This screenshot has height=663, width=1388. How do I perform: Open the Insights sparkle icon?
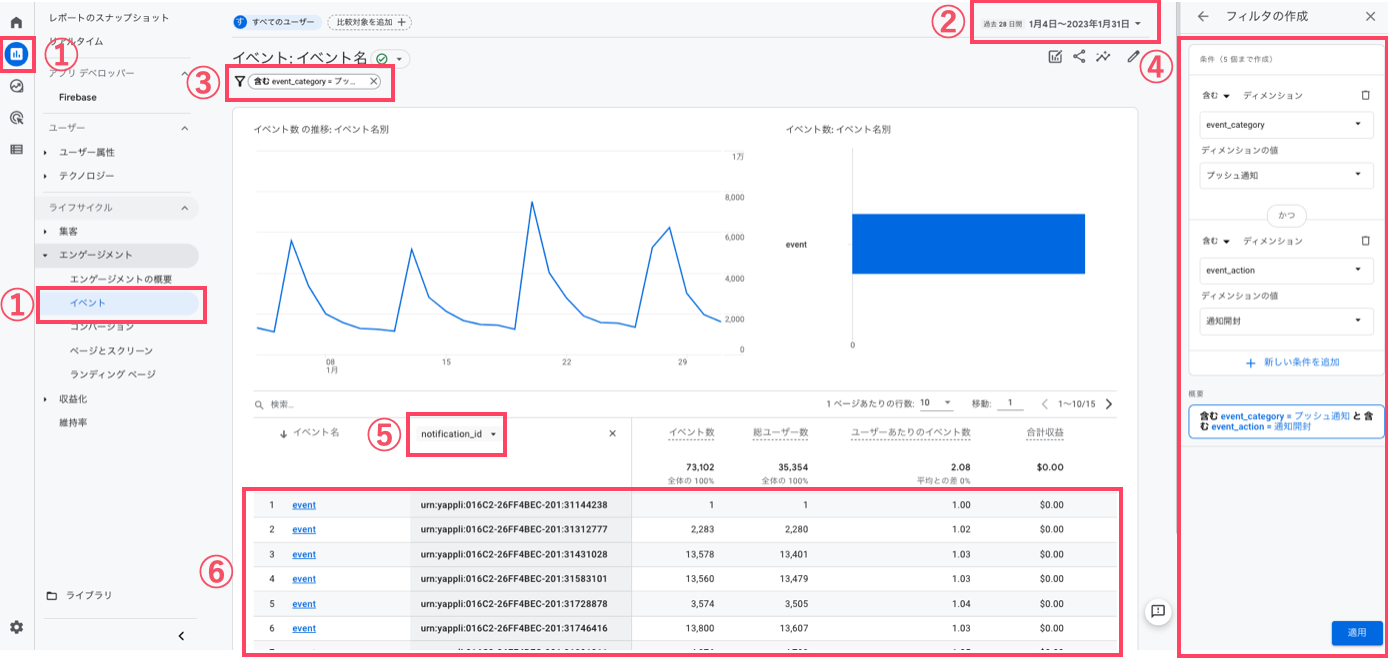click(x=1104, y=57)
